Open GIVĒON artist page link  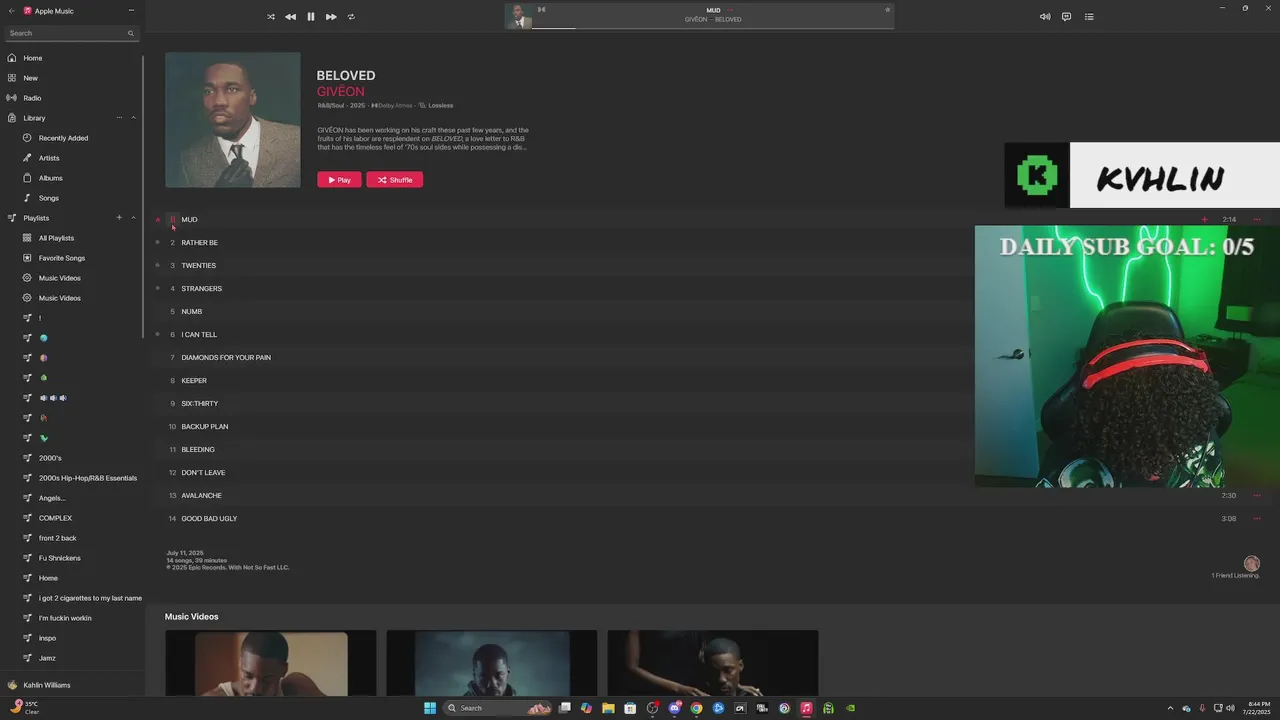[x=340, y=92]
